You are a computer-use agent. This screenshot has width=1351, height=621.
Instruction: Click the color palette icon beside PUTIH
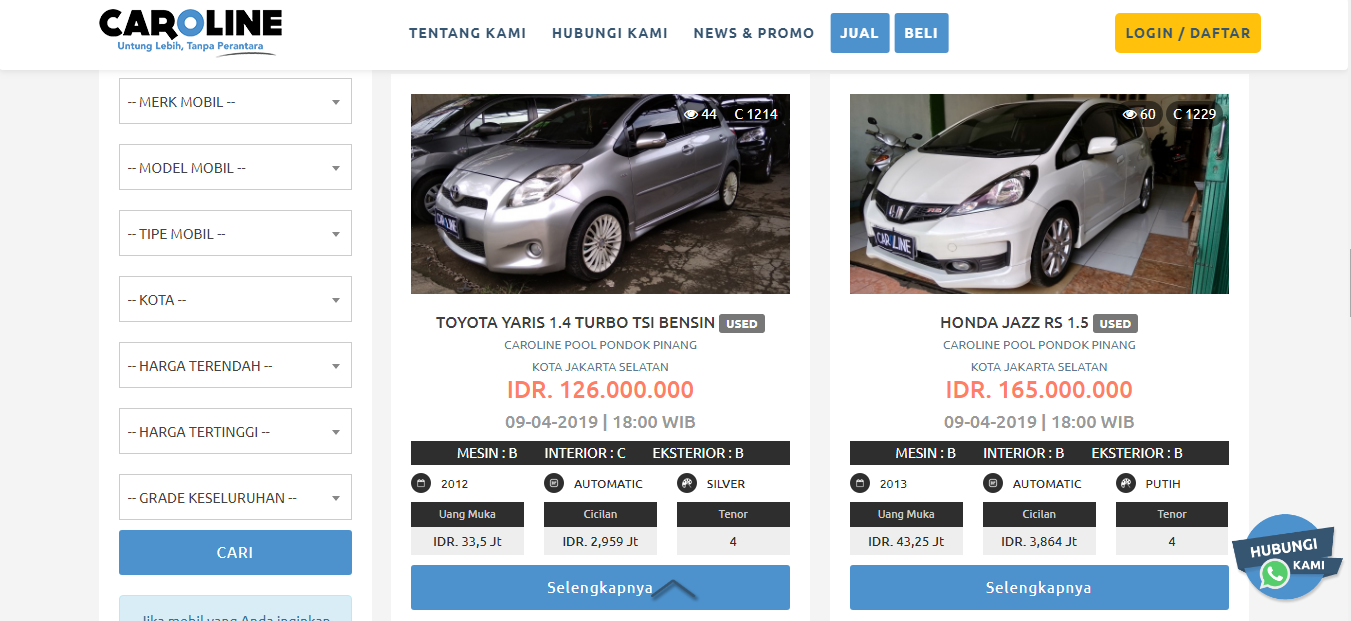pyautogui.click(x=1126, y=484)
